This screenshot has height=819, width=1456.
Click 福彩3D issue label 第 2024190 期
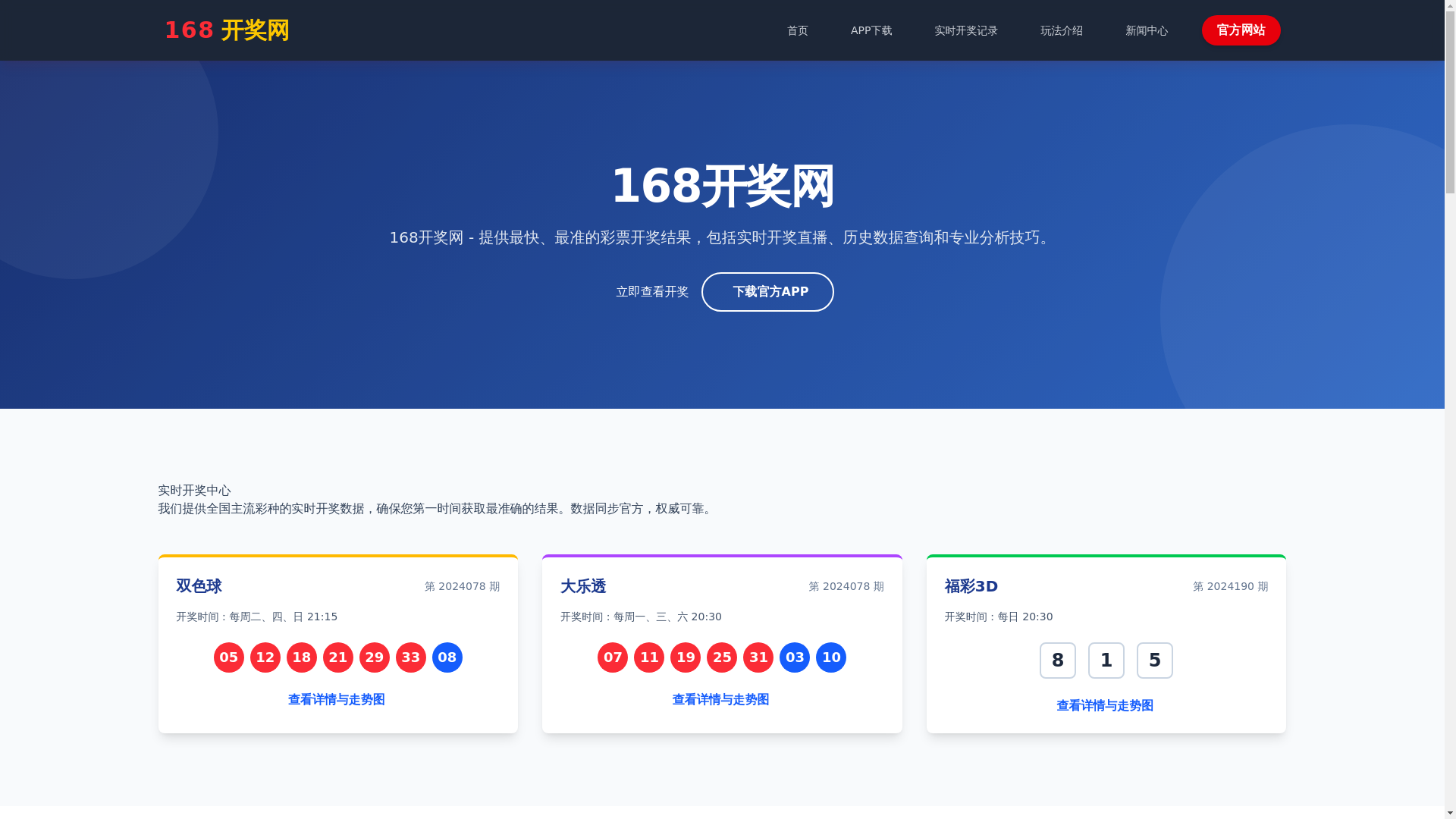click(1230, 586)
